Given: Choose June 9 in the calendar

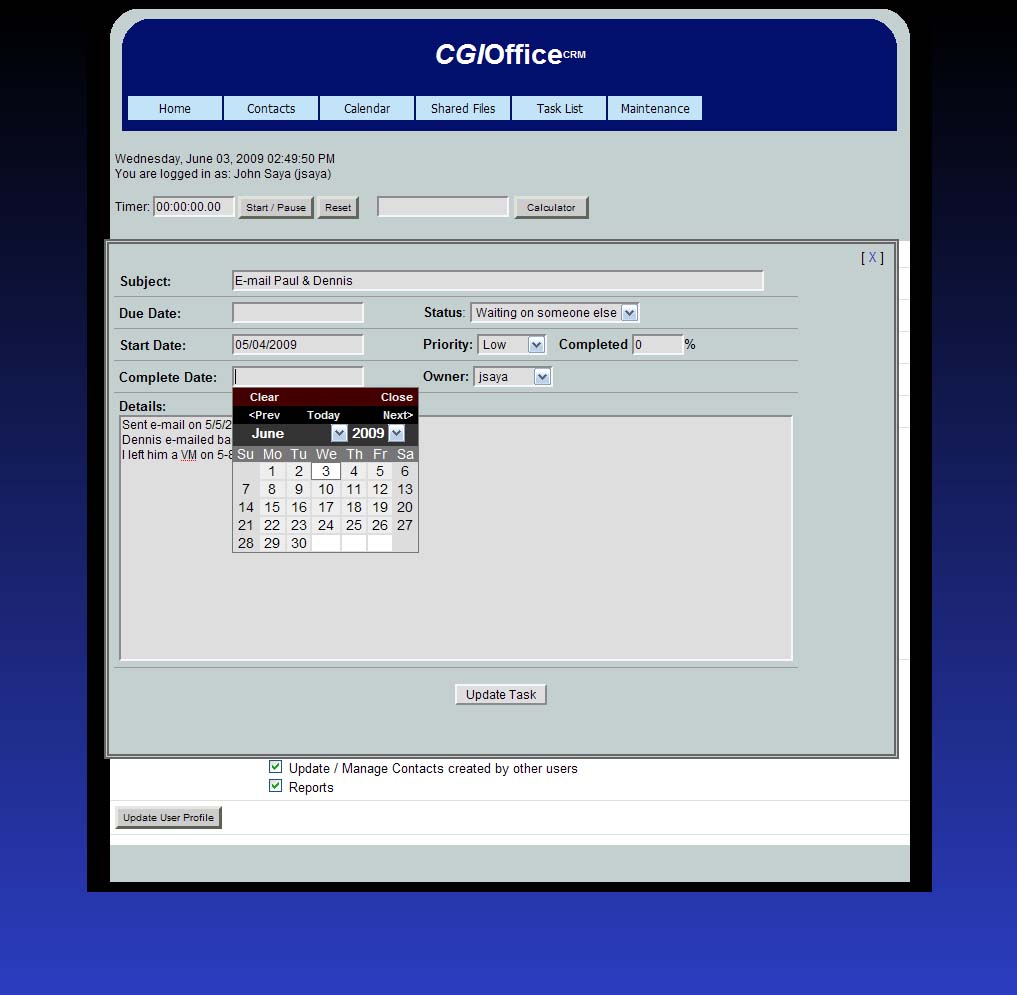Looking at the screenshot, I should click(x=299, y=489).
